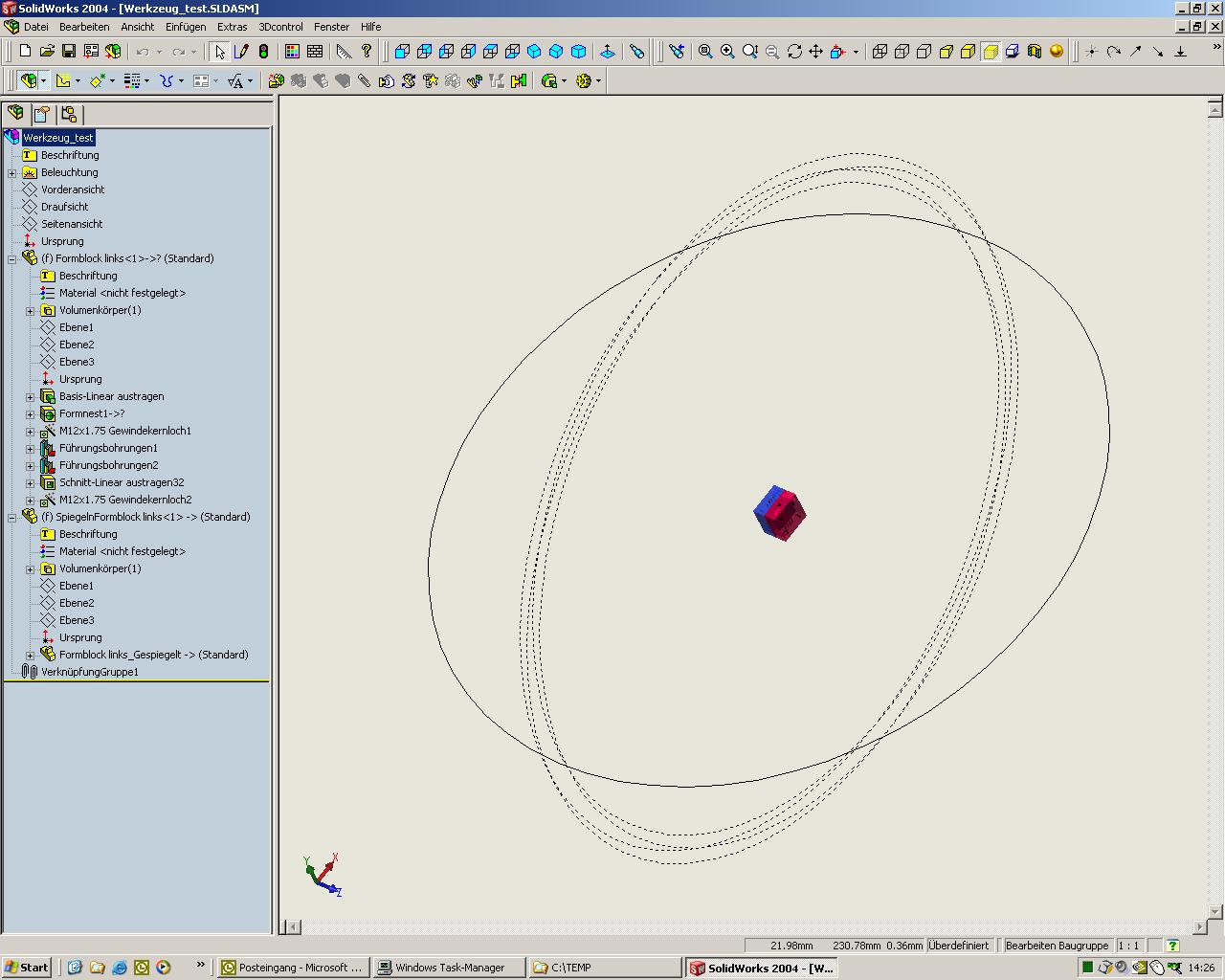
Task: Select Führungsbohrungen1 in feature tree
Action: click(108, 448)
